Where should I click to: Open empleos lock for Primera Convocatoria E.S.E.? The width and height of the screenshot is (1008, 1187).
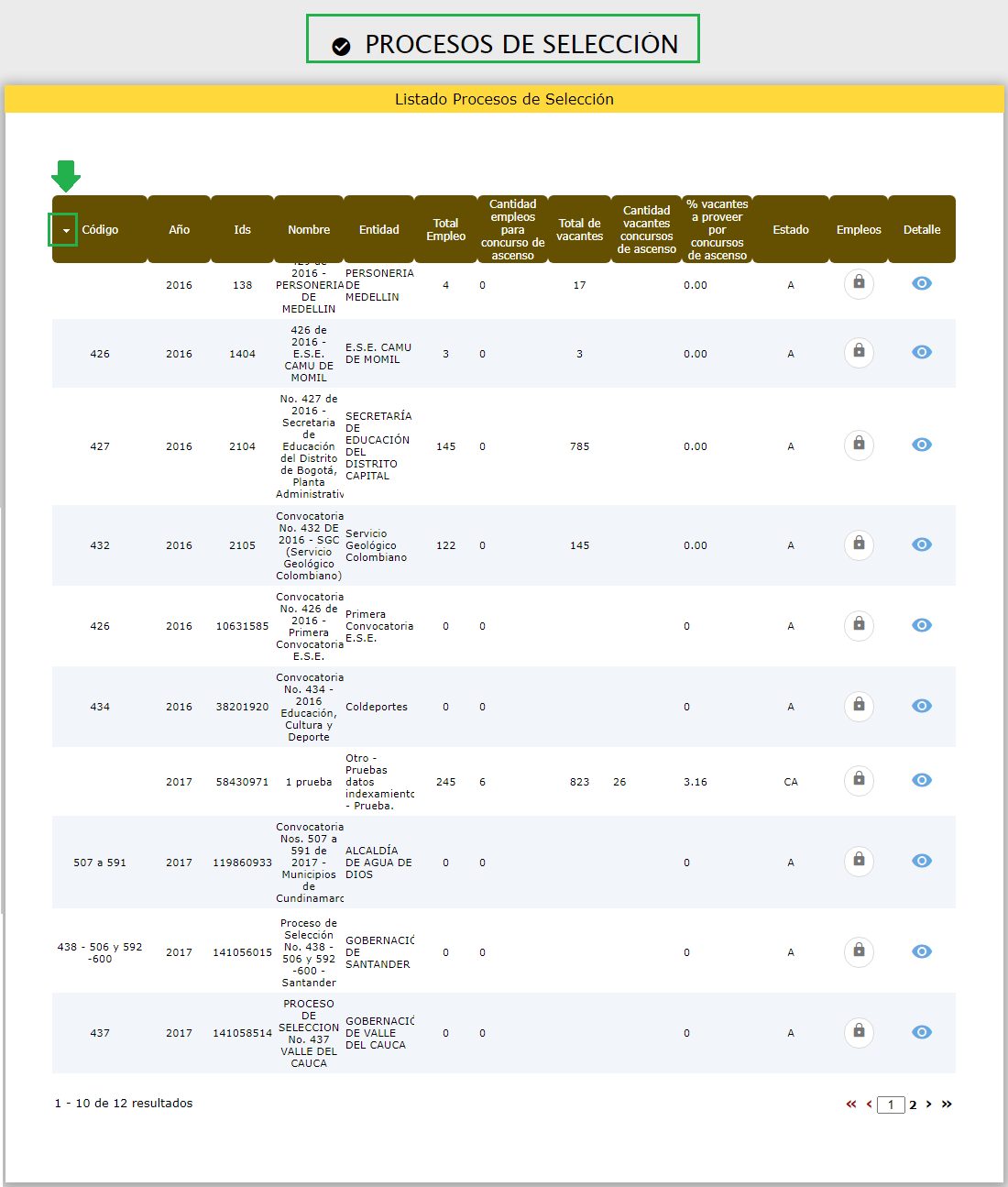pos(859,625)
